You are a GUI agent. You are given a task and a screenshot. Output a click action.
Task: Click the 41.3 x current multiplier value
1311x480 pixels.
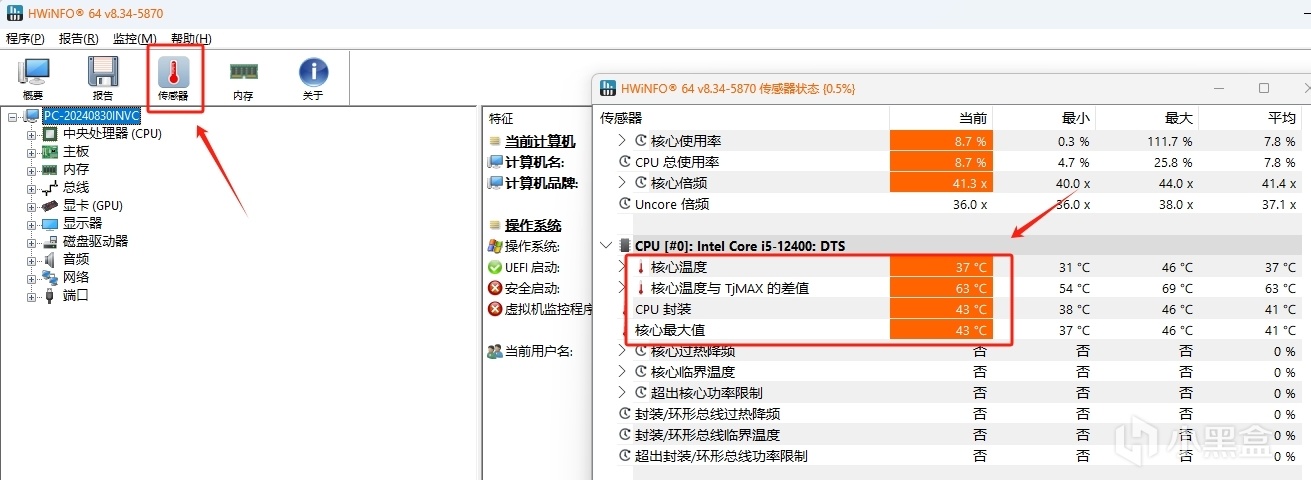coord(971,183)
